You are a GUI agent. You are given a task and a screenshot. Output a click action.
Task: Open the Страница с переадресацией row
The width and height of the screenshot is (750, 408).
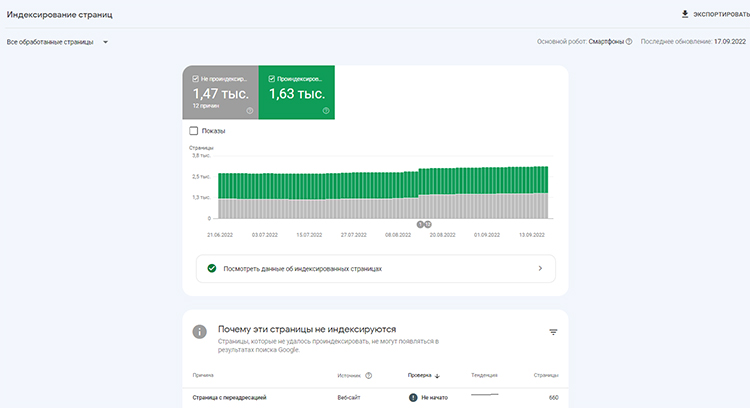230,397
